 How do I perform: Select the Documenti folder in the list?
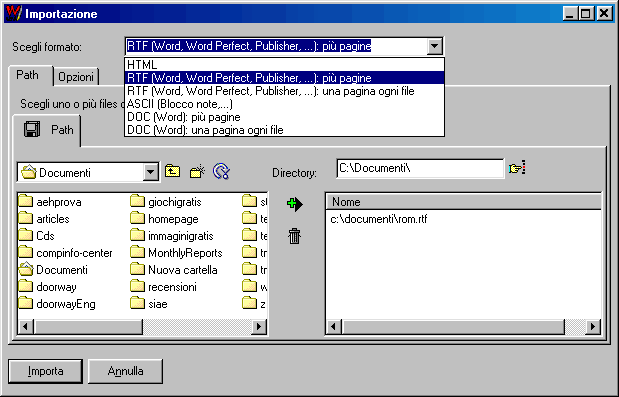(53, 270)
